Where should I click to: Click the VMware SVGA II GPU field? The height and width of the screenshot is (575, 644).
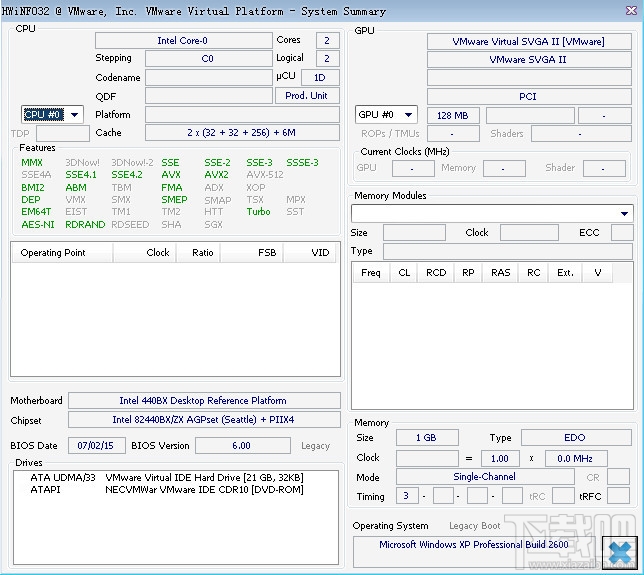coord(527,60)
